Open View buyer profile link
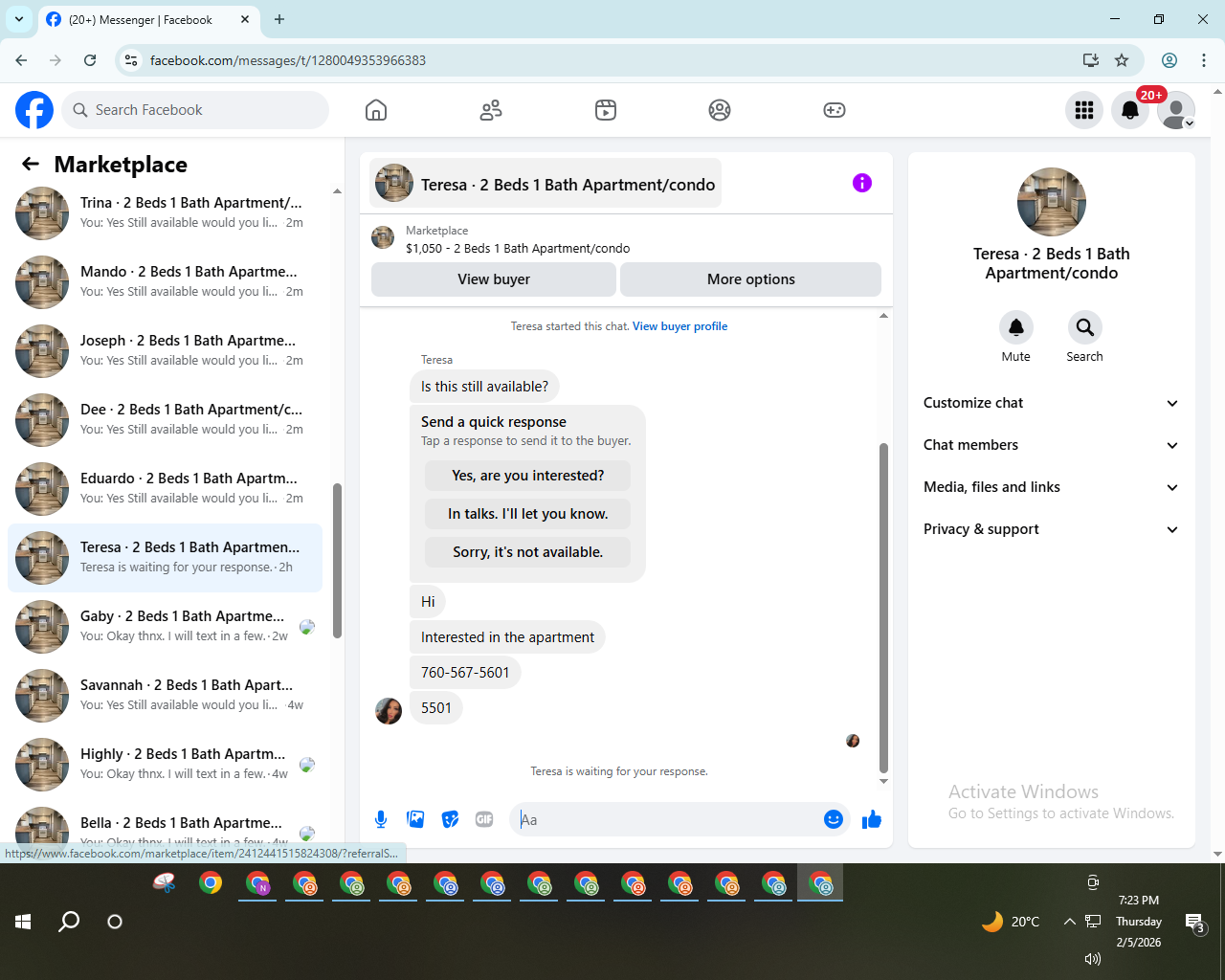Image resolution: width=1225 pixels, height=980 pixels. pos(679,326)
